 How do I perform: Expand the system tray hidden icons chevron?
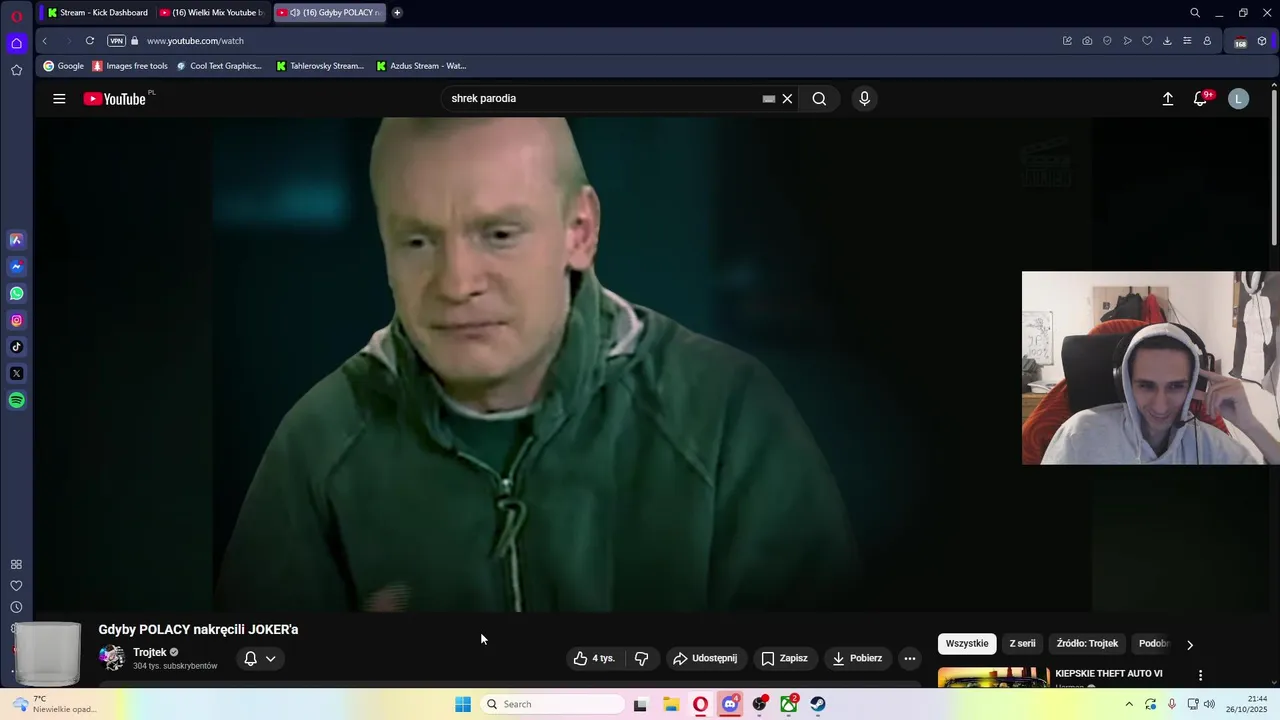[x=1129, y=704]
